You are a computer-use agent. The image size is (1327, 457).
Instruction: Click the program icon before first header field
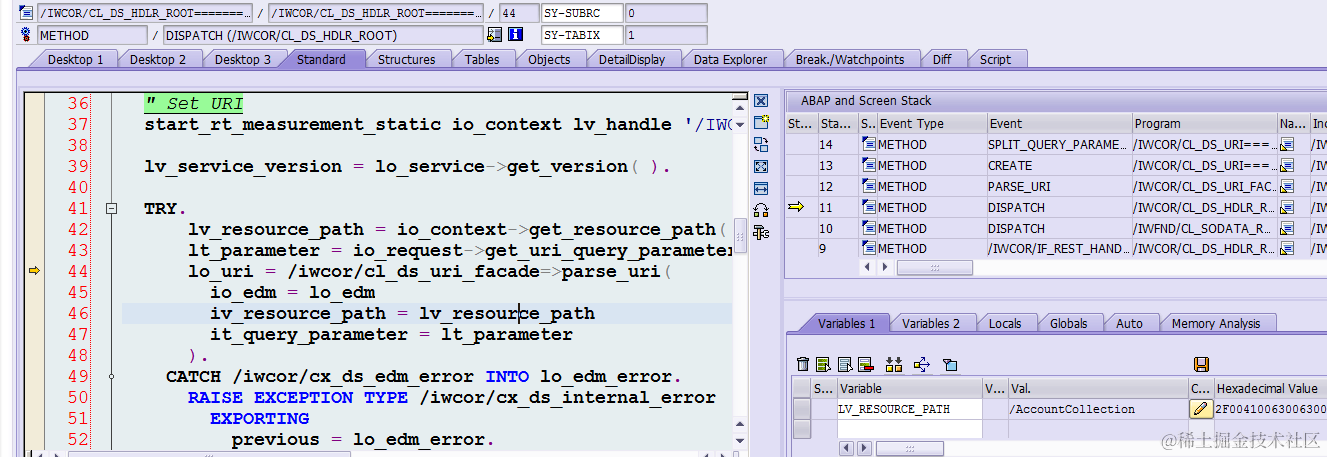point(25,12)
